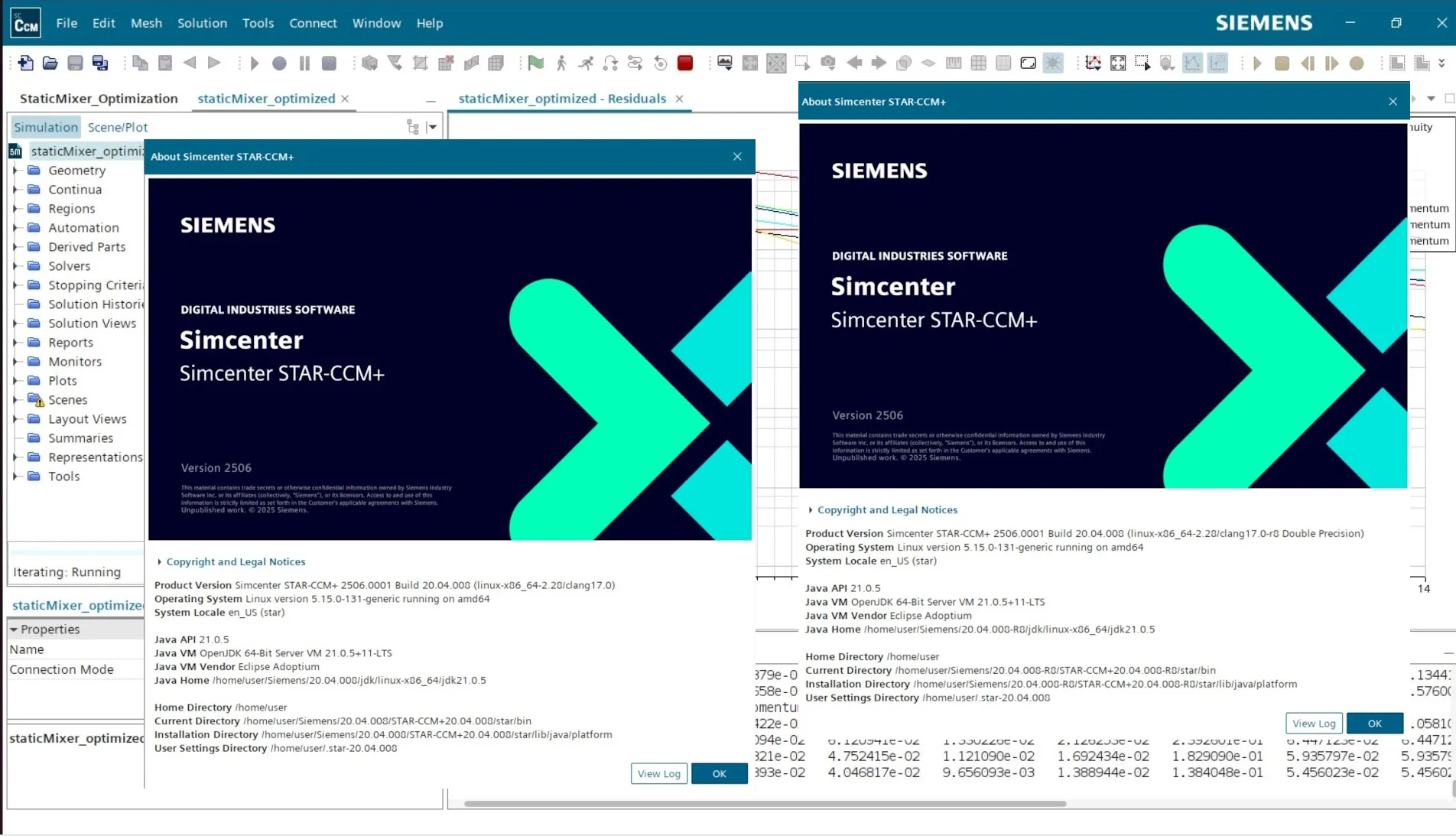Close the staticMixer_optimized tab with its X

point(345,99)
